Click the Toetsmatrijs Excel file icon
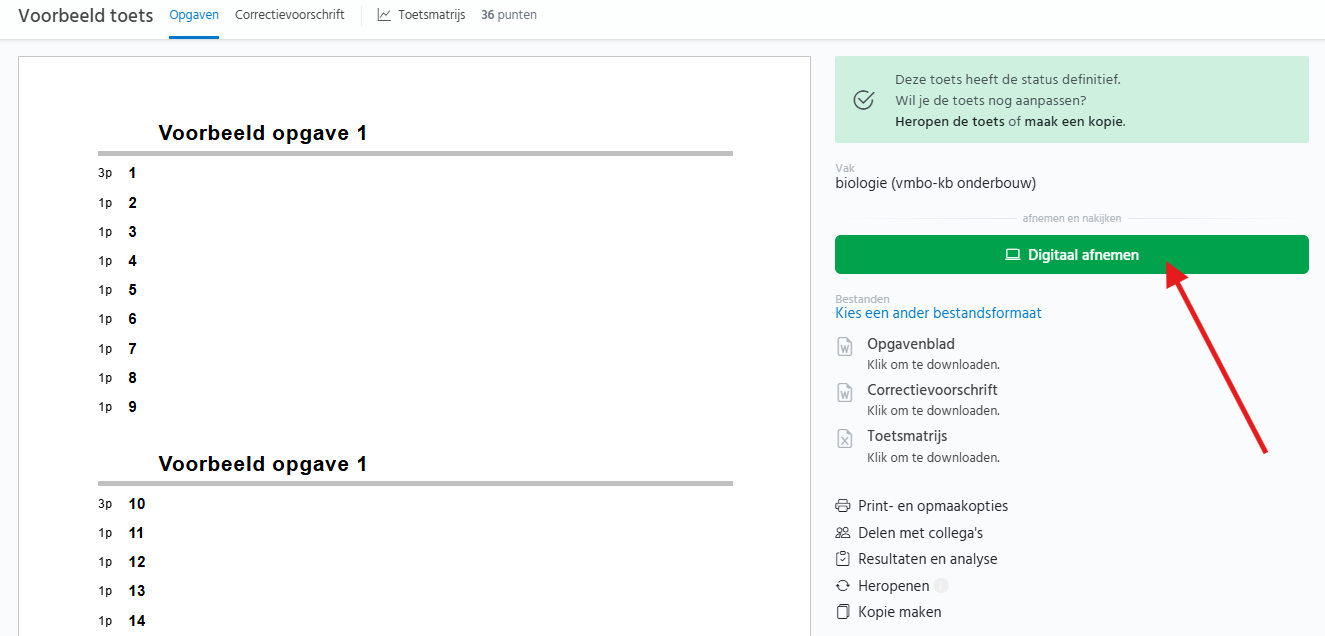The image size is (1325, 636). pos(845,439)
